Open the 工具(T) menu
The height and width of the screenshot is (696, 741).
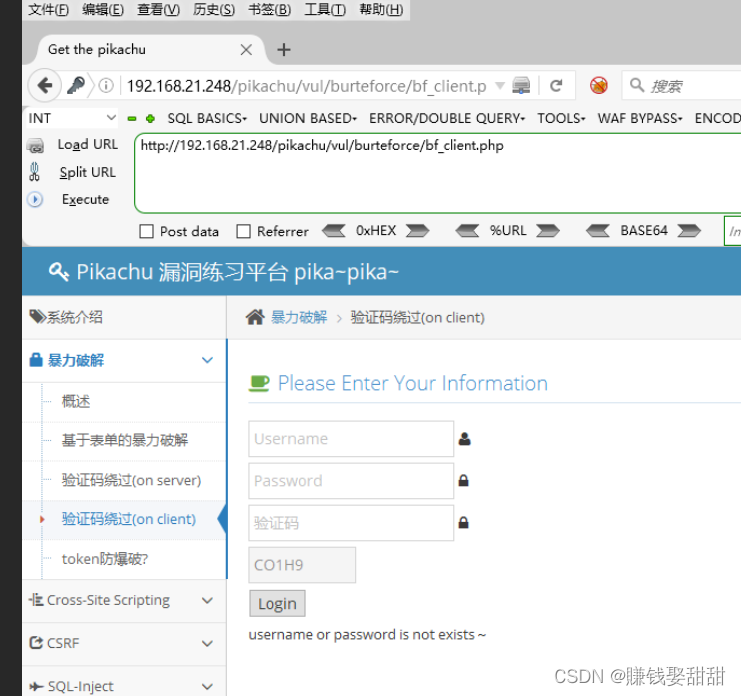(325, 9)
